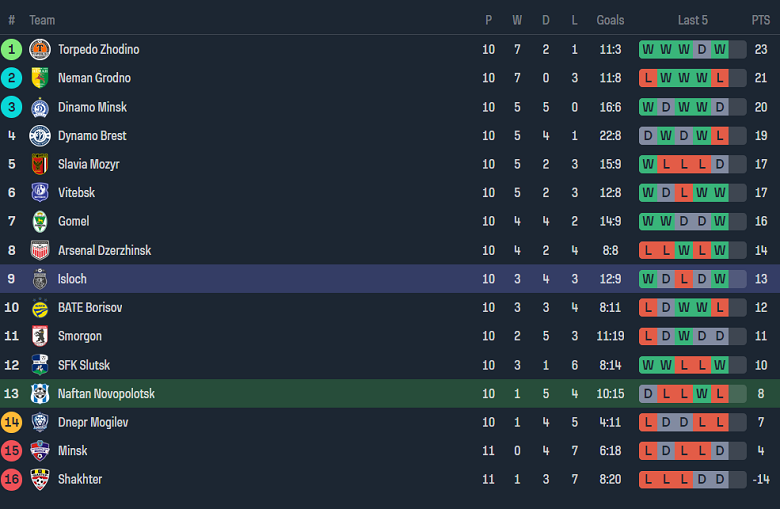The image size is (780, 509).
Task: Click the Neman Grodno club crest
Action: (x=40, y=78)
